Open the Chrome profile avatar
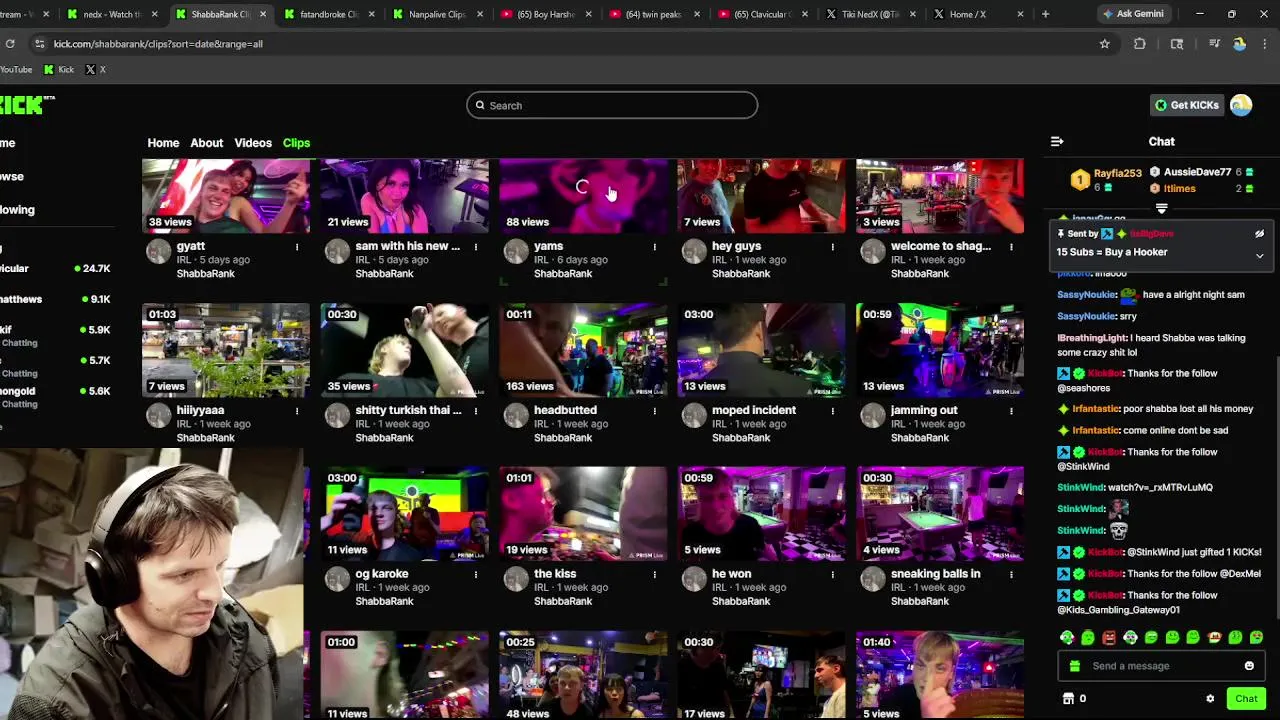This screenshot has width=1280, height=720. pos(1240,44)
